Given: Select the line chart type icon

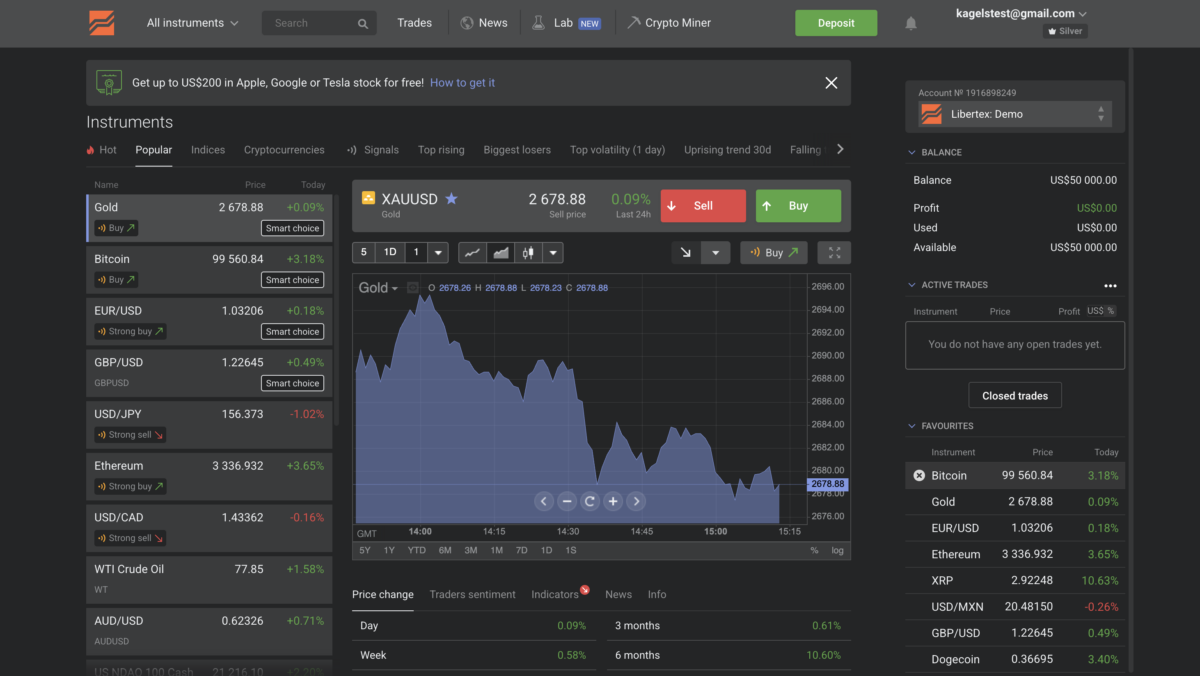Looking at the screenshot, I should [x=472, y=253].
